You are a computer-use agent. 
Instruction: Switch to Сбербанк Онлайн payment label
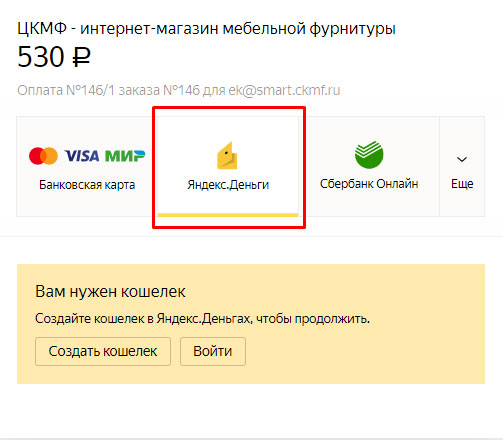[x=369, y=184]
